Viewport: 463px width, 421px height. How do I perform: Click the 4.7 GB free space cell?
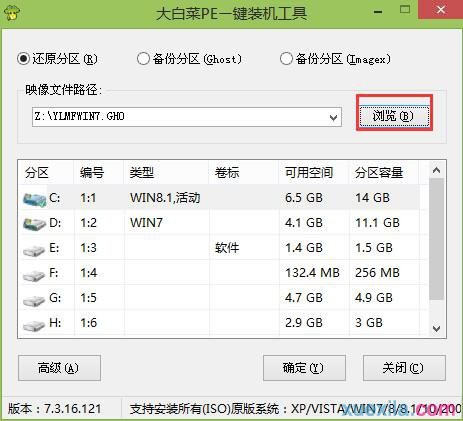304,297
